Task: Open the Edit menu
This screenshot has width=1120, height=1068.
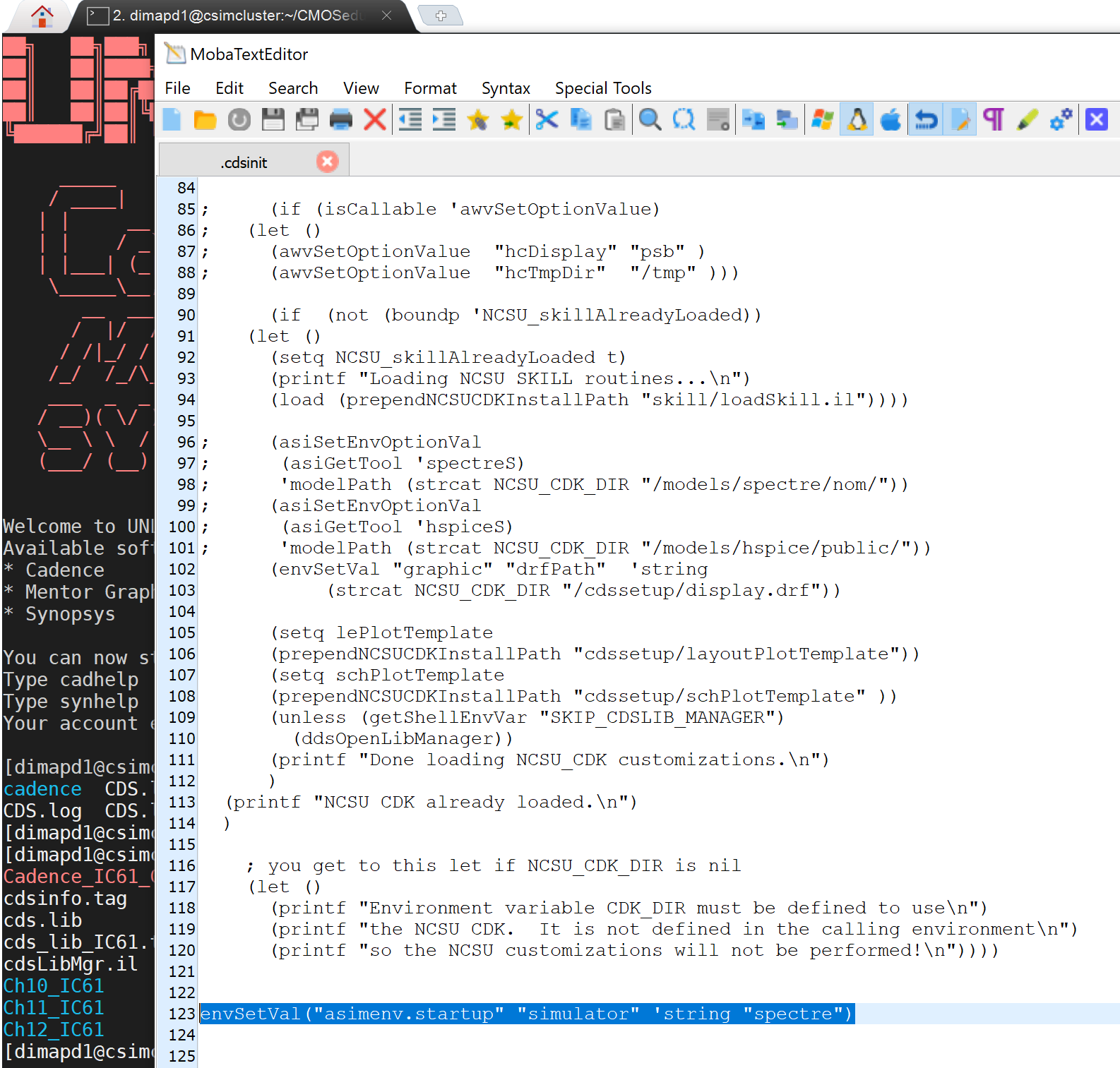Action: coord(230,88)
